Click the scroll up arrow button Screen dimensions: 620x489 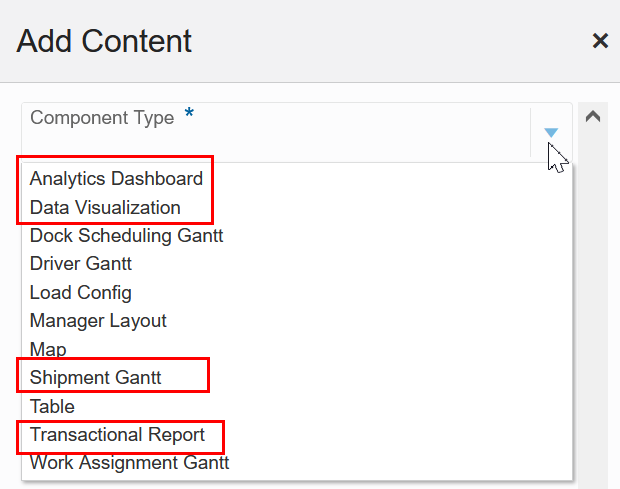(592, 116)
